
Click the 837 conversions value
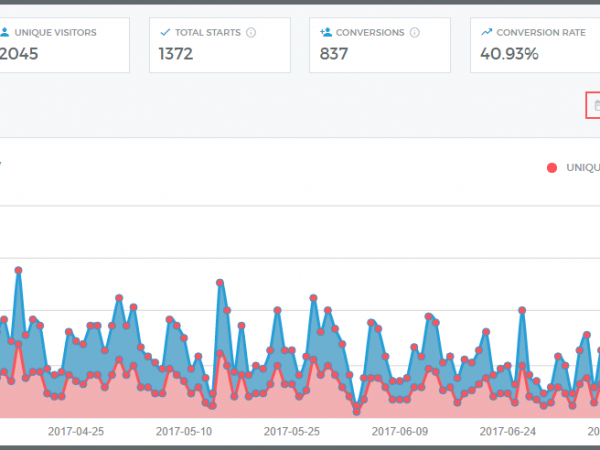(334, 53)
